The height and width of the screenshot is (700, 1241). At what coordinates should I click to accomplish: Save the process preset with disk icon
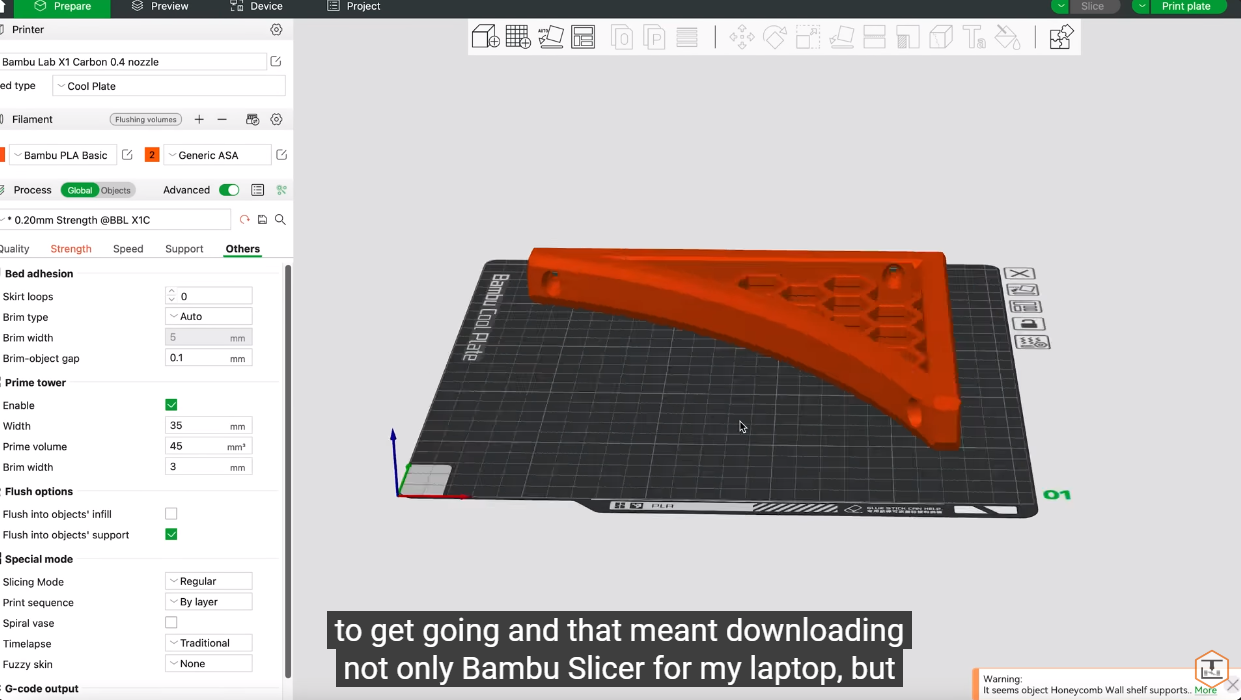click(x=262, y=220)
